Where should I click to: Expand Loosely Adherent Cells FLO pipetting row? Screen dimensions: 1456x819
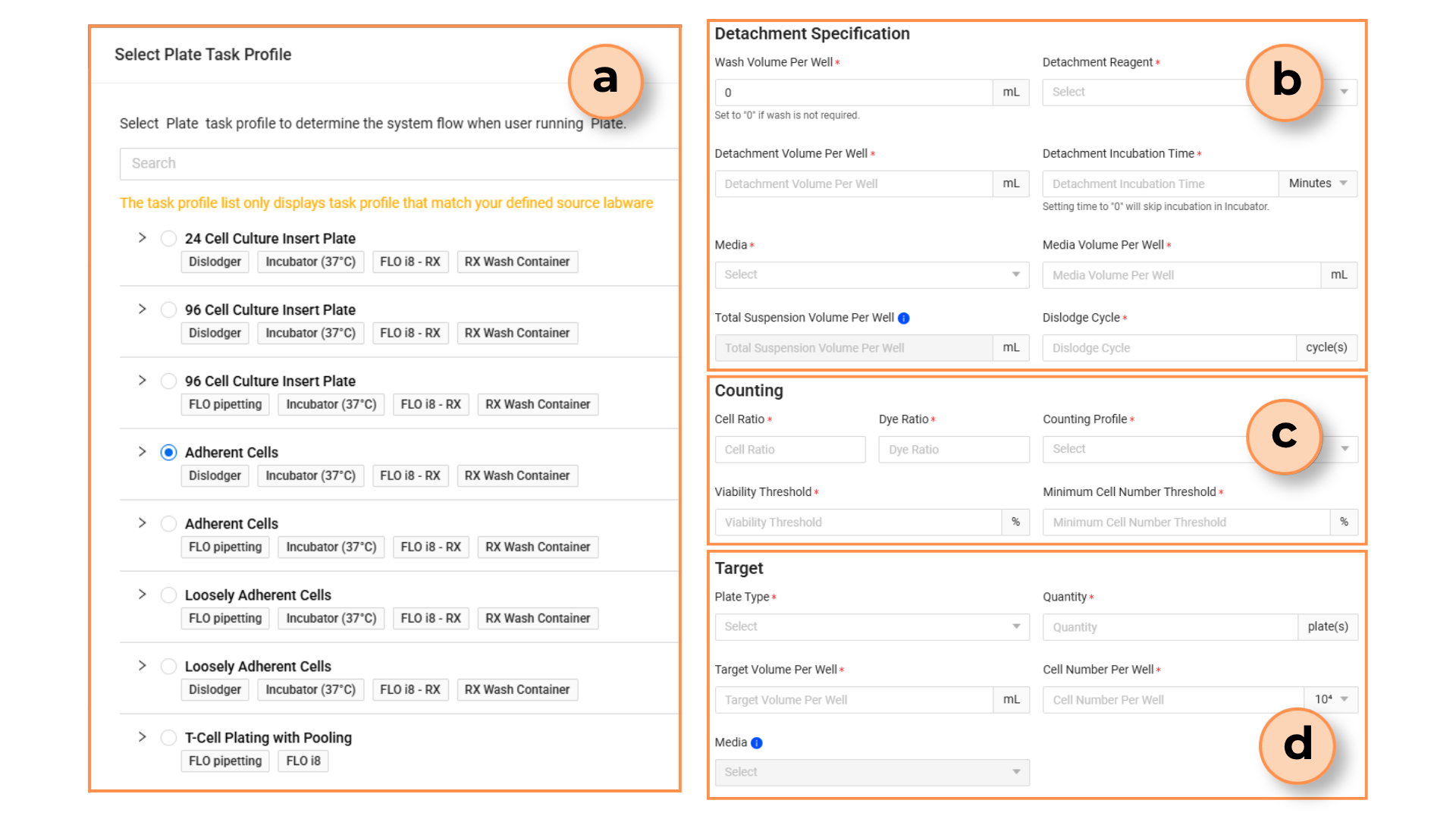point(142,594)
